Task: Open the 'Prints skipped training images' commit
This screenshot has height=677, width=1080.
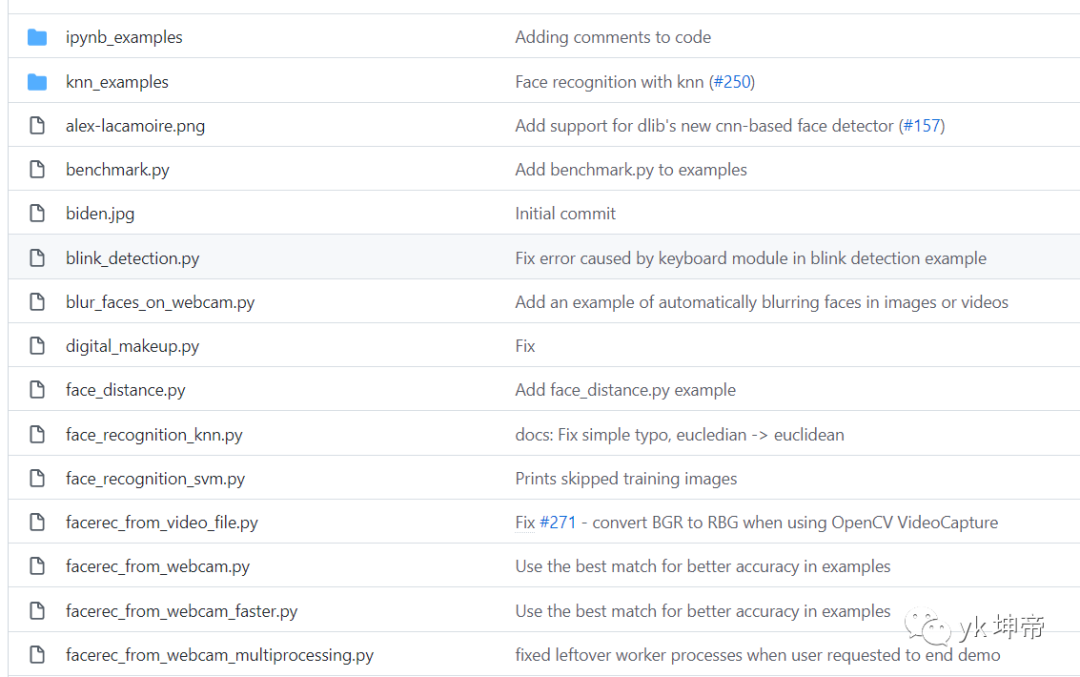Action: pyautogui.click(x=626, y=479)
